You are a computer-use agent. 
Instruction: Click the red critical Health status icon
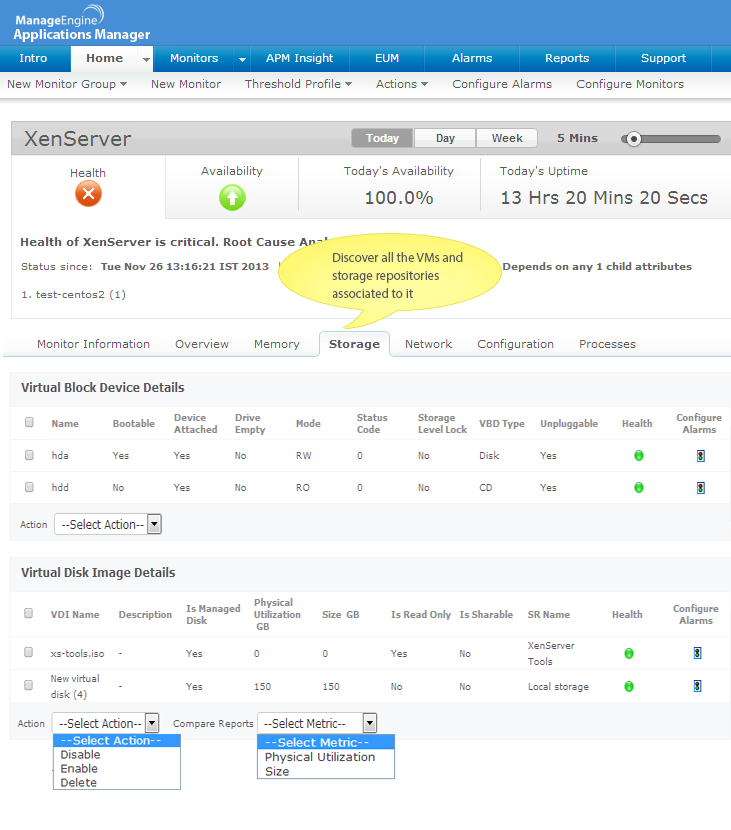88,194
